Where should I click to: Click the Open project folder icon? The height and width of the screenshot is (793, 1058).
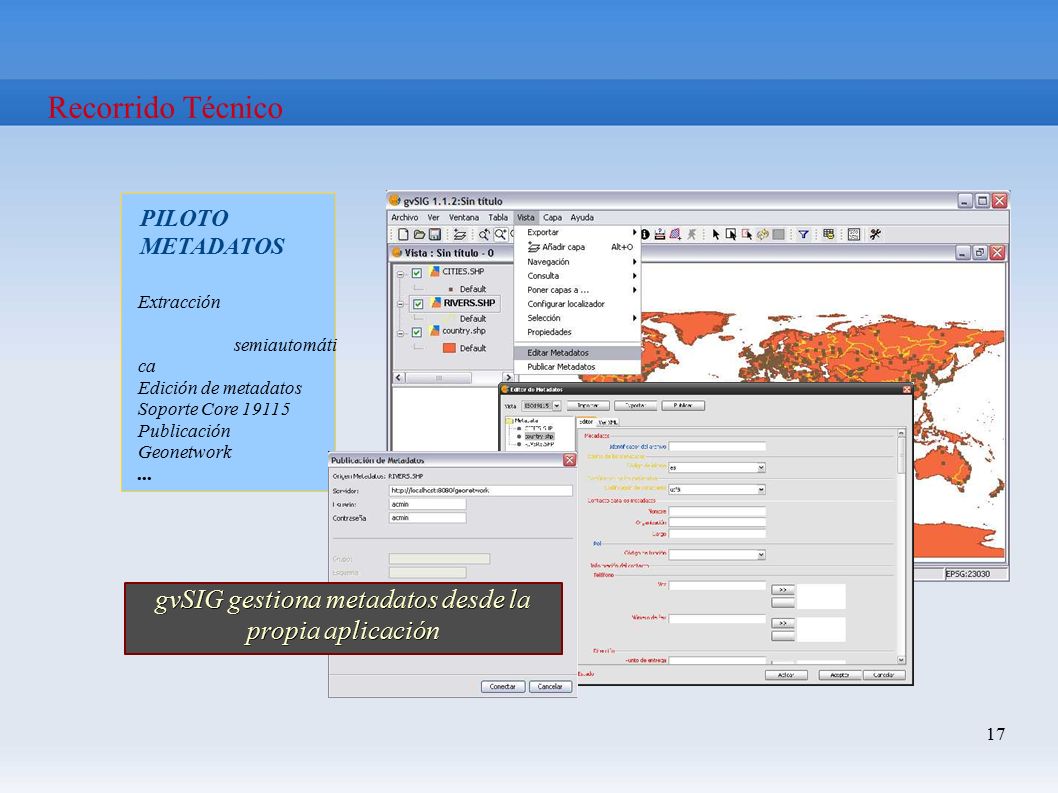pyautogui.click(x=419, y=234)
